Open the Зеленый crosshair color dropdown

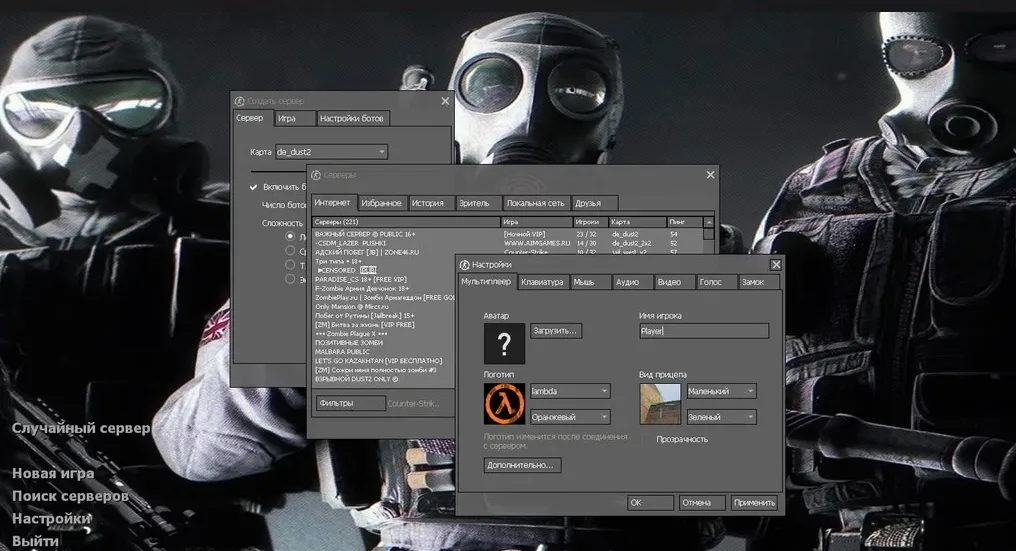(721, 417)
